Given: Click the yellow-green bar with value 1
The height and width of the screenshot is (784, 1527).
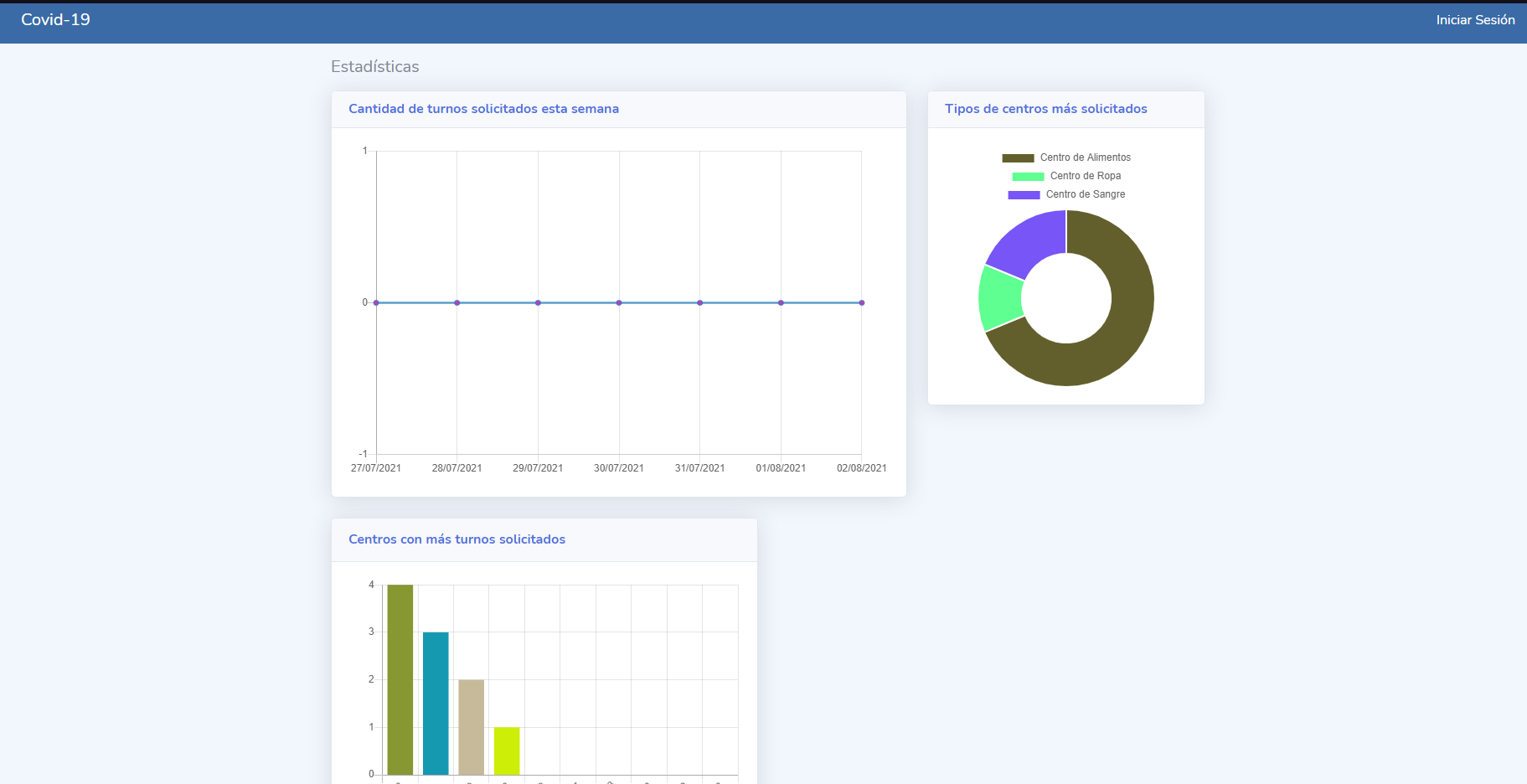Looking at the screenshot, I should (507, 750).
